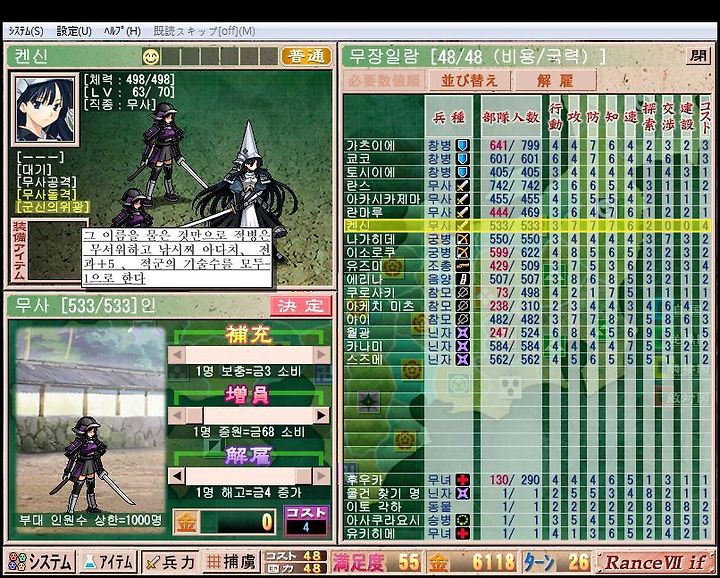This screenshot has height=578, width=720.
Task: Toggle 既読スキップ[off](M) menu item
Action: (204, 31)
